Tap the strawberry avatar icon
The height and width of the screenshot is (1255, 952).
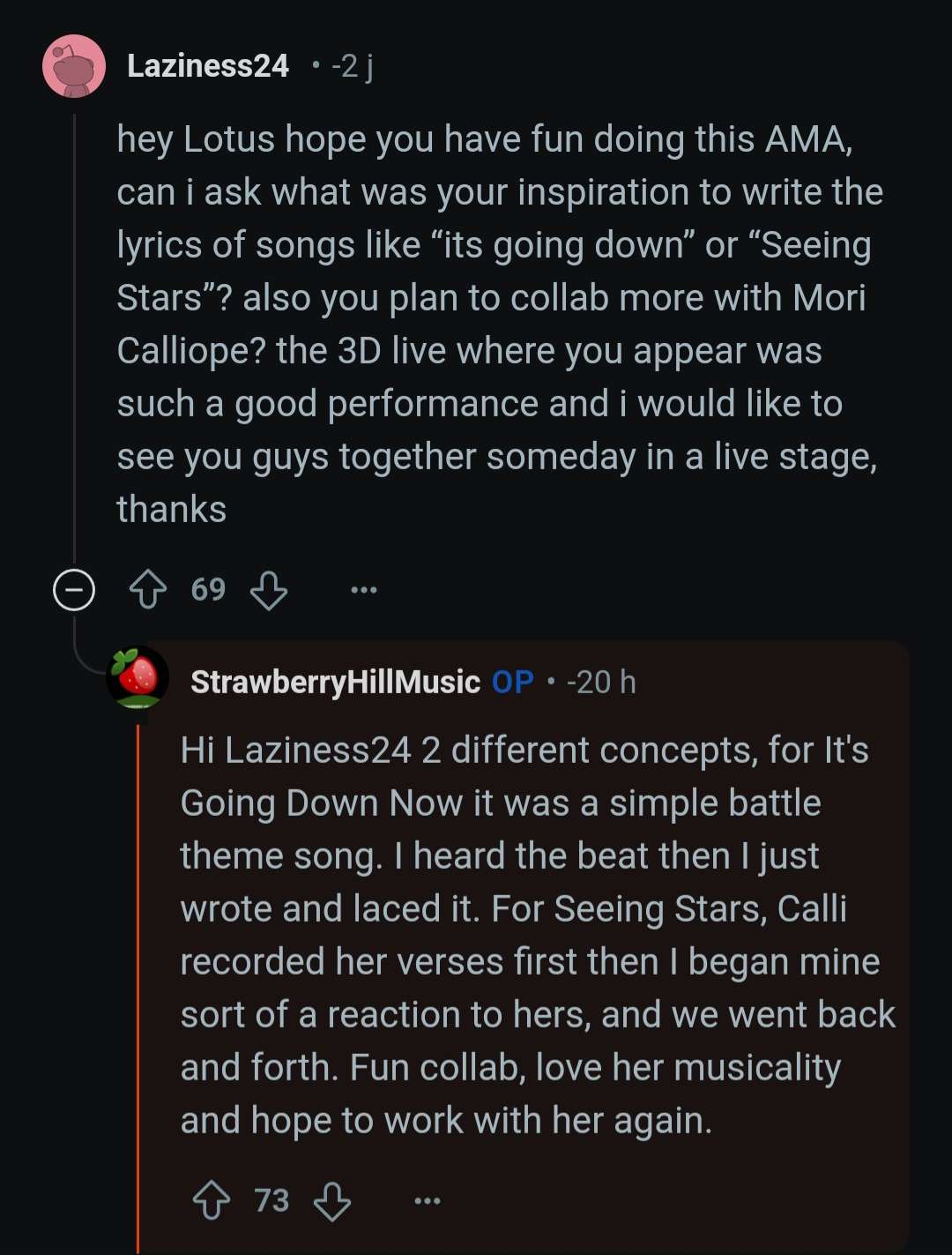tap(138, 678)
